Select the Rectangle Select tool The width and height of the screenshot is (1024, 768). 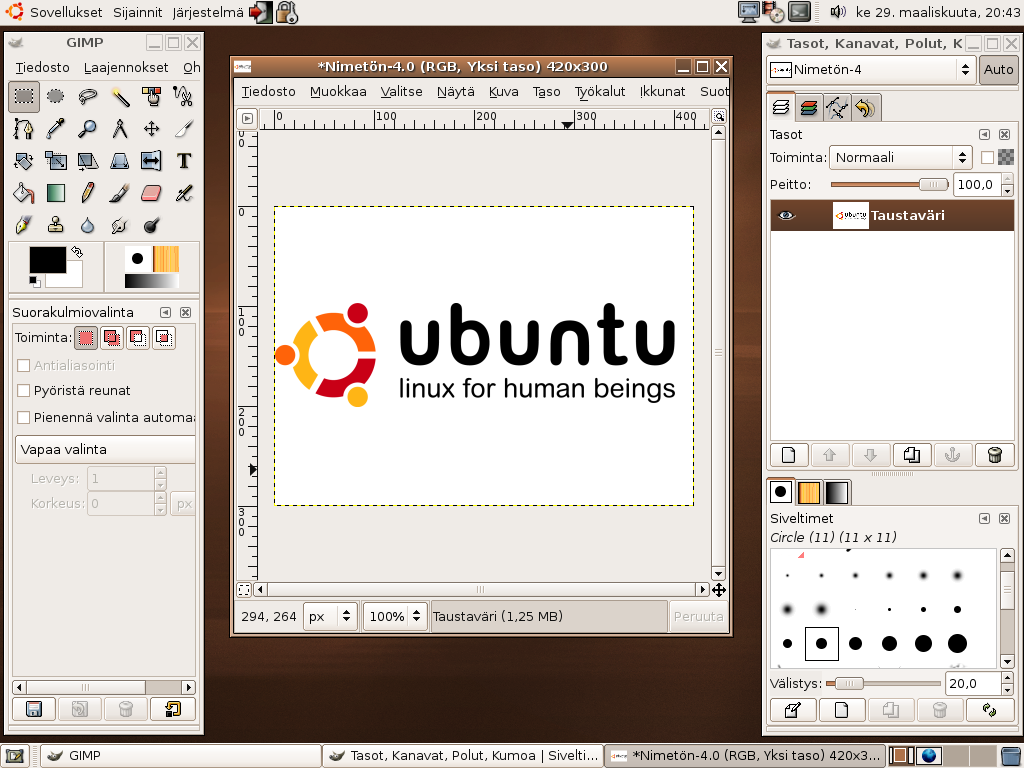point(24,97)
